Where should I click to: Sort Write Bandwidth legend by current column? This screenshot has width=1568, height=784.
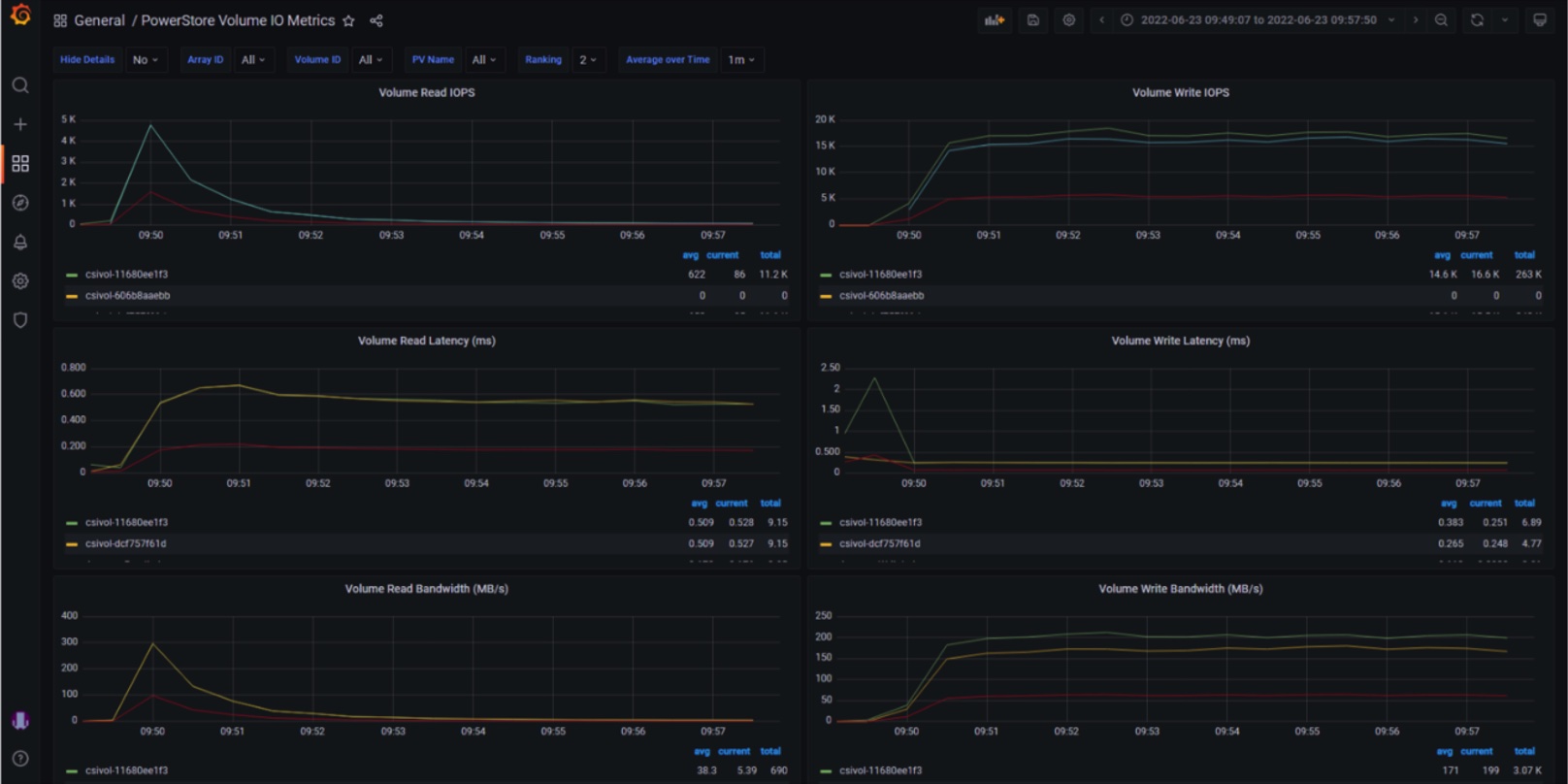(1477, 752)
